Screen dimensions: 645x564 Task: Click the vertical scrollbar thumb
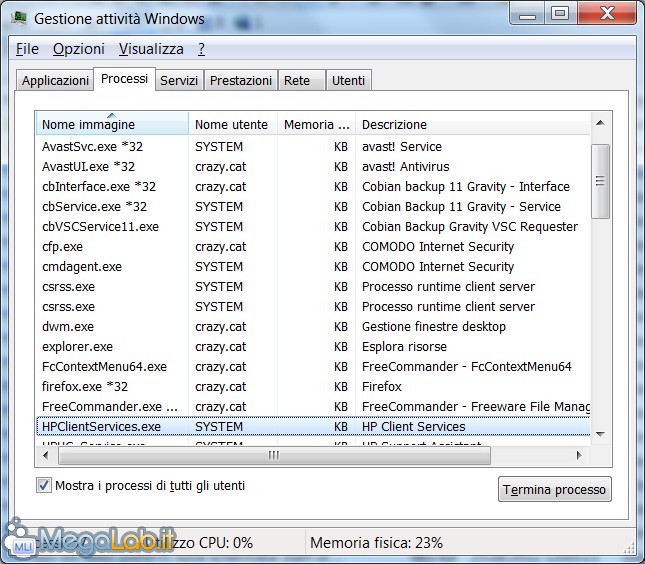point(600,181)
